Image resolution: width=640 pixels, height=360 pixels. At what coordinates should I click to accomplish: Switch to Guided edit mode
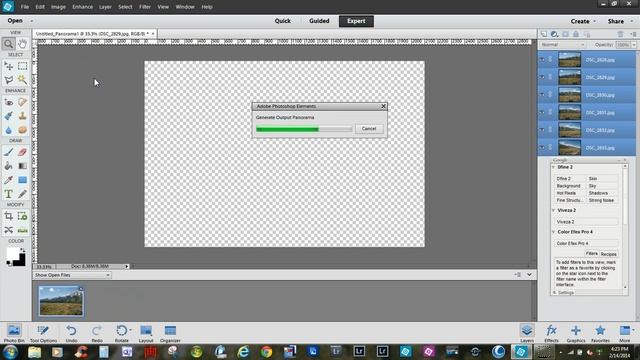pos(319,21)
